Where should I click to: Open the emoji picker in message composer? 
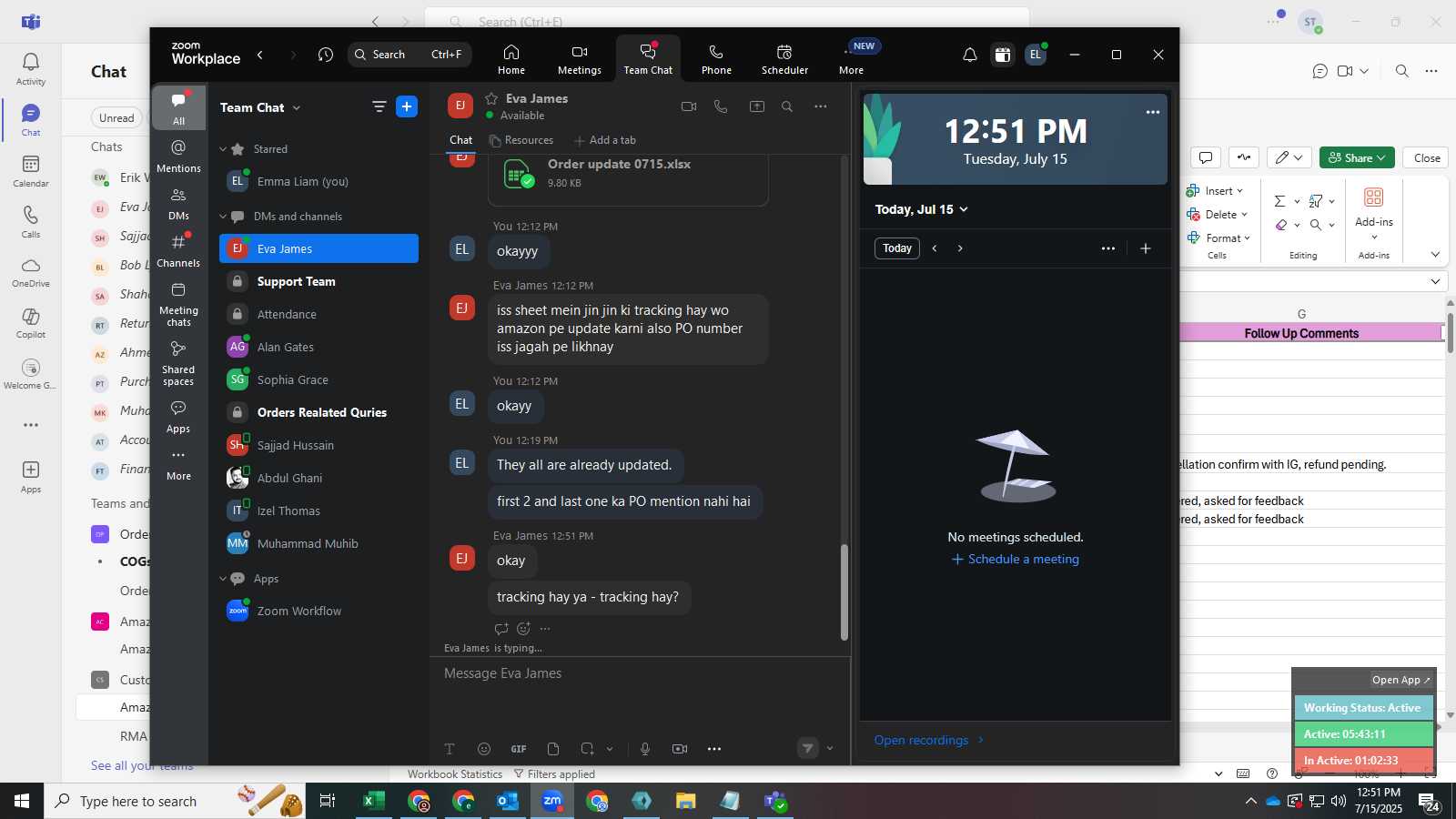click(x=484, y=749)
